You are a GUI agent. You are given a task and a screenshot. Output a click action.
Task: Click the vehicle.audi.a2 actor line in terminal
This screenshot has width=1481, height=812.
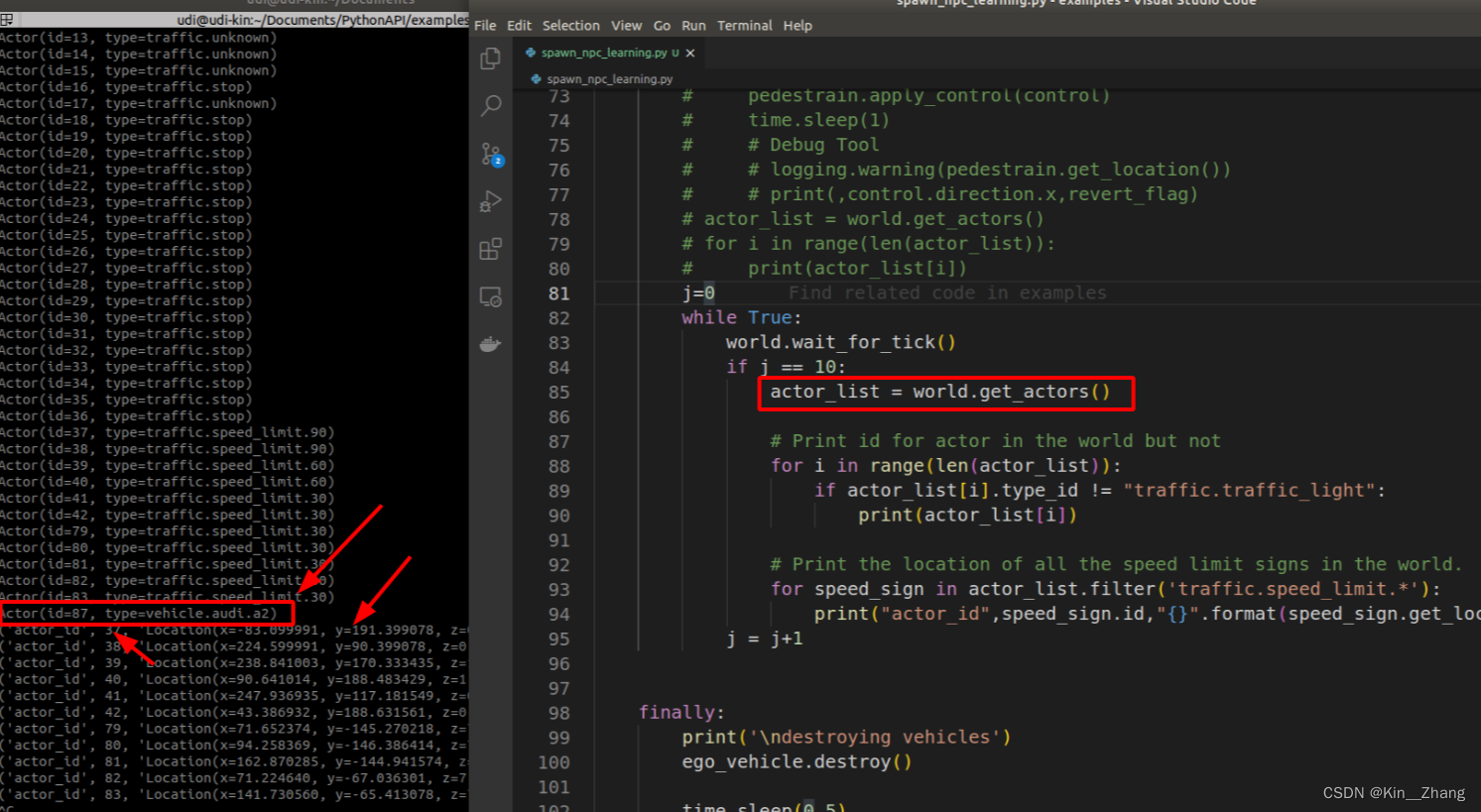pos(139,614)
